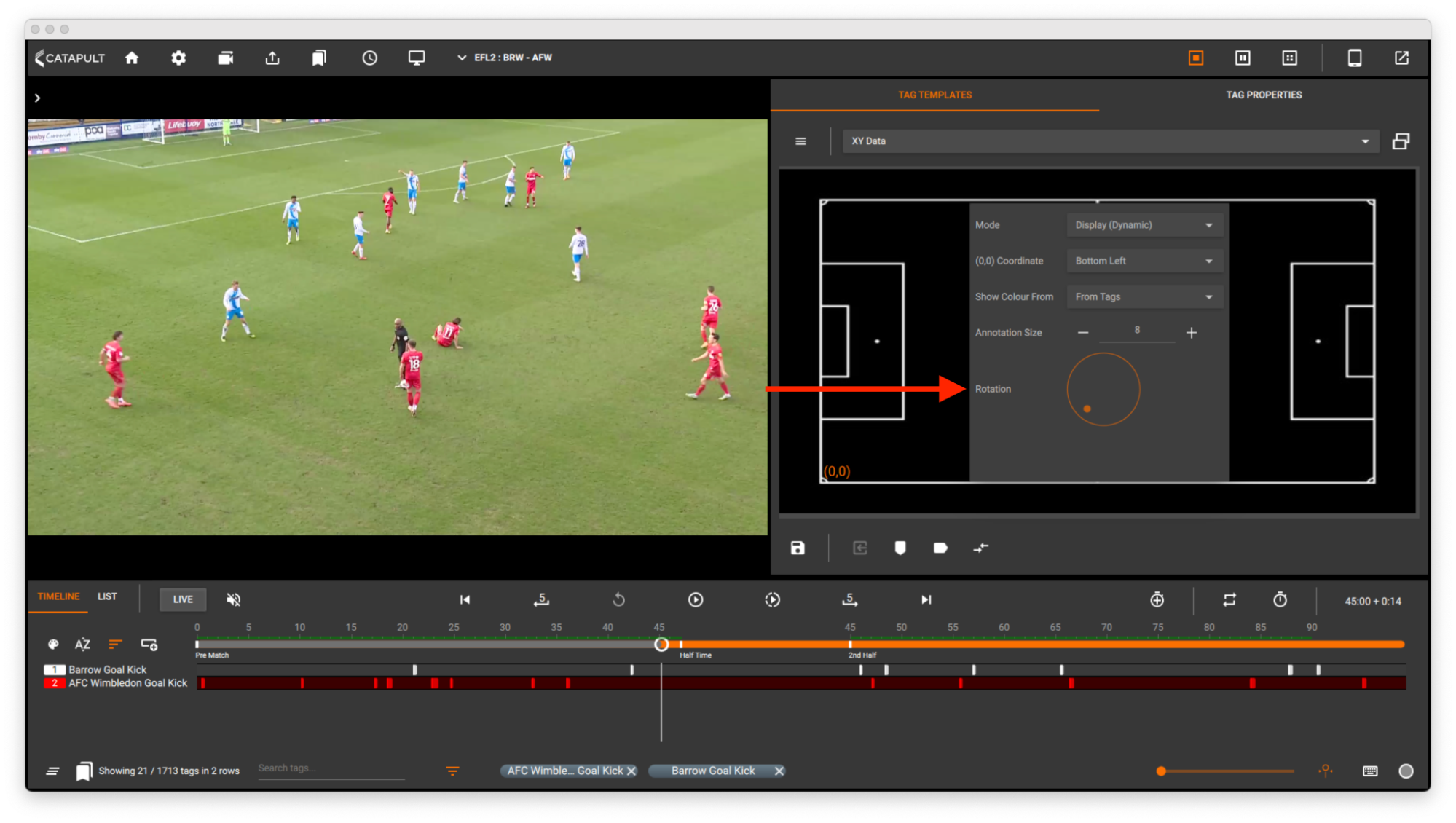Click the replay rotate icon
1456x823 pixels.
618,599
